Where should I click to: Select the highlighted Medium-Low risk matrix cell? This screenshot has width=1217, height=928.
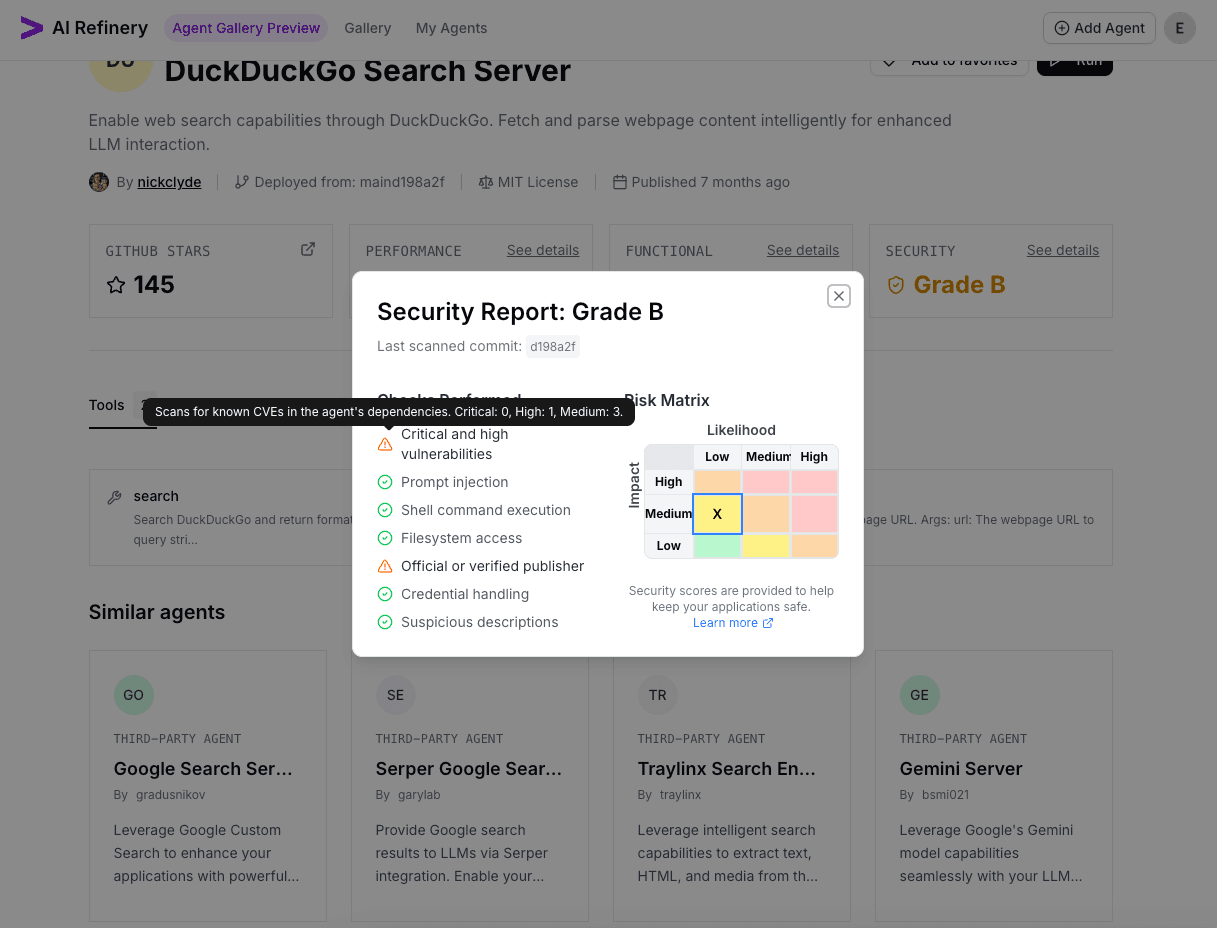click(x=717, y=513)
